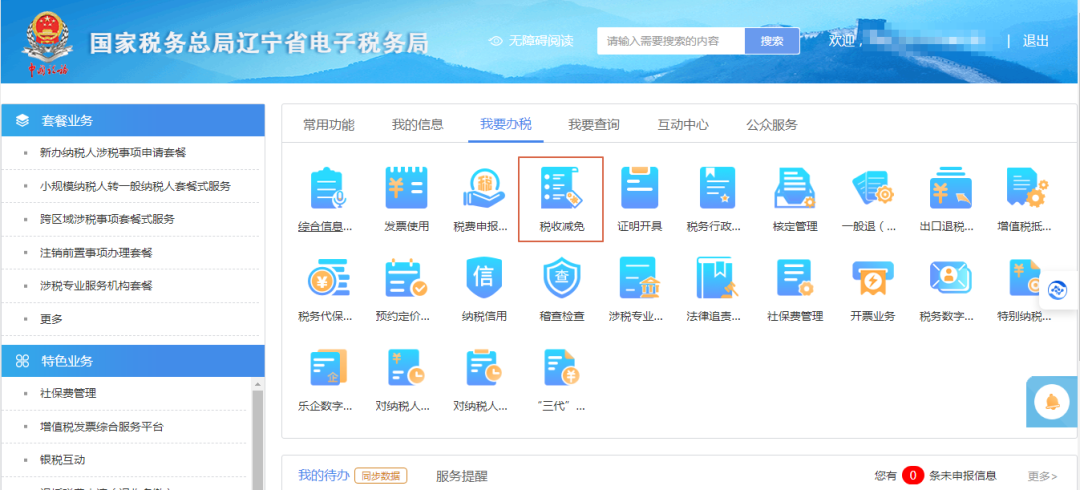Image resolution: width=1080 pixels, height=490 pixels.
Task: Click the 无障碍阅读 eye icon
Action: pyautogui.click(x=495, y=41)
